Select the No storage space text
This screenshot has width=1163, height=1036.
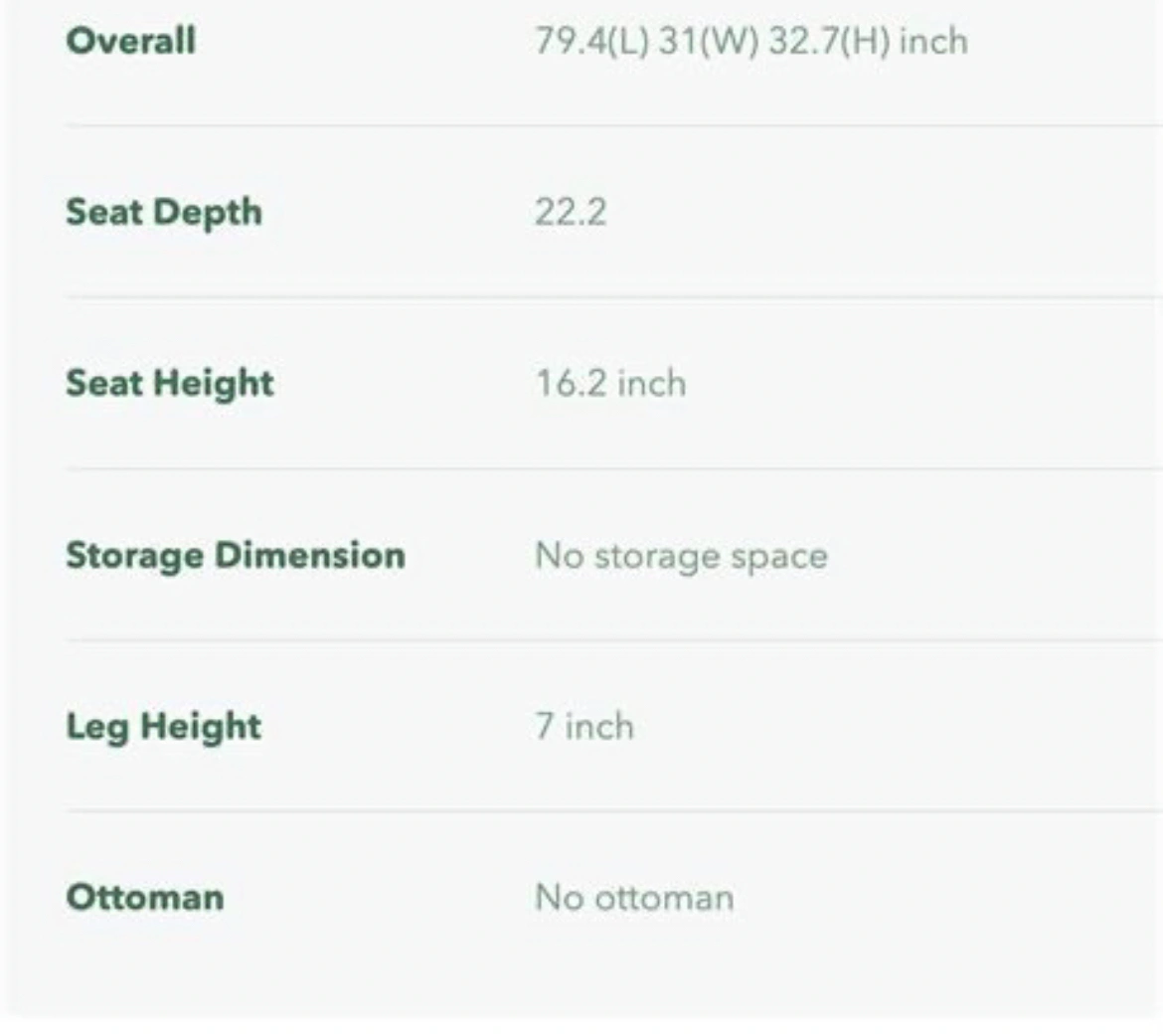pos(681,556)
